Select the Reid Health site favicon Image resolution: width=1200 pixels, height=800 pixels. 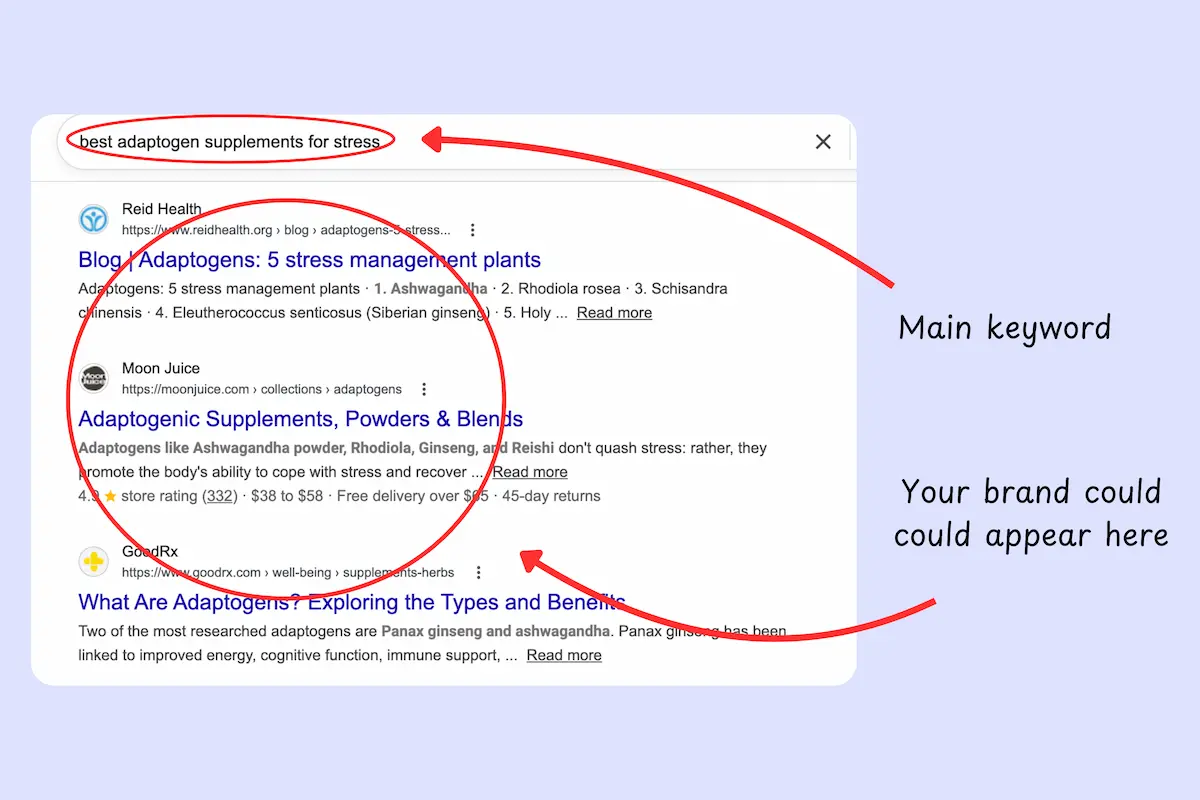tap(93, 218)
